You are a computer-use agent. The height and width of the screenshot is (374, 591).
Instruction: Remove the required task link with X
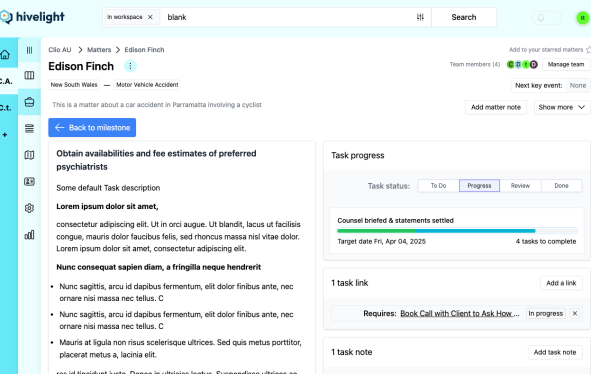click(x=575, y=314)
